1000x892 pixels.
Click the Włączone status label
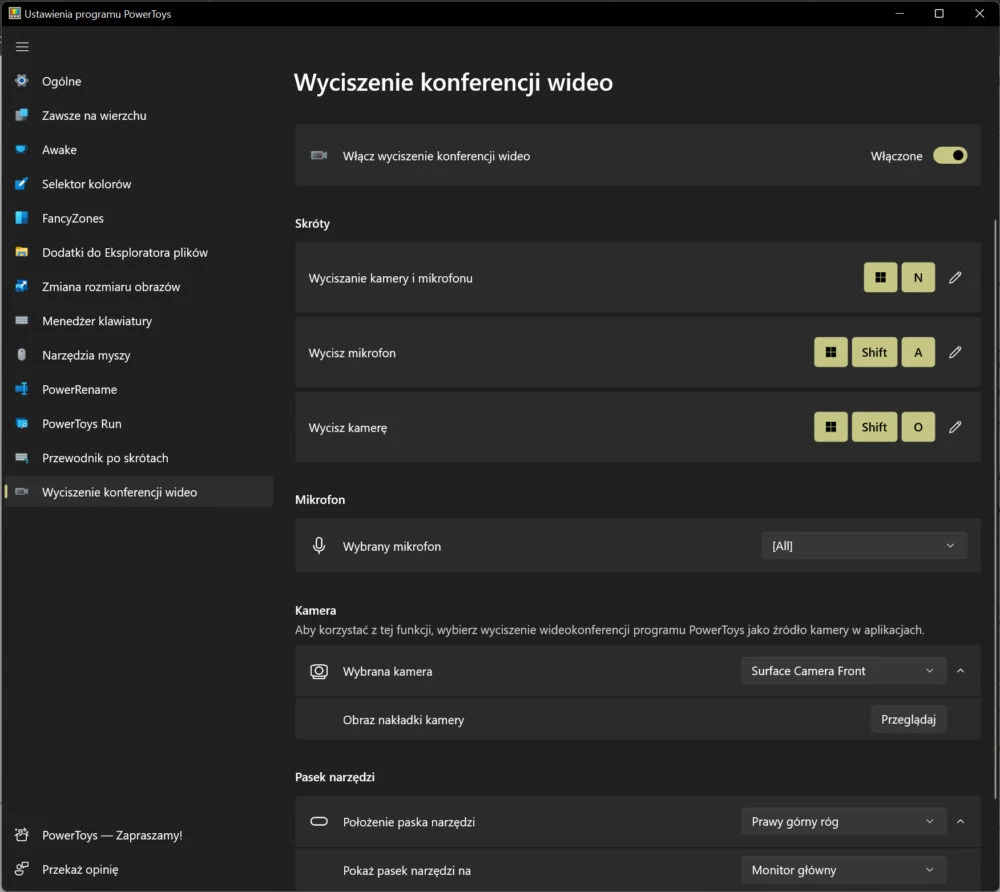tap(896, 156)
